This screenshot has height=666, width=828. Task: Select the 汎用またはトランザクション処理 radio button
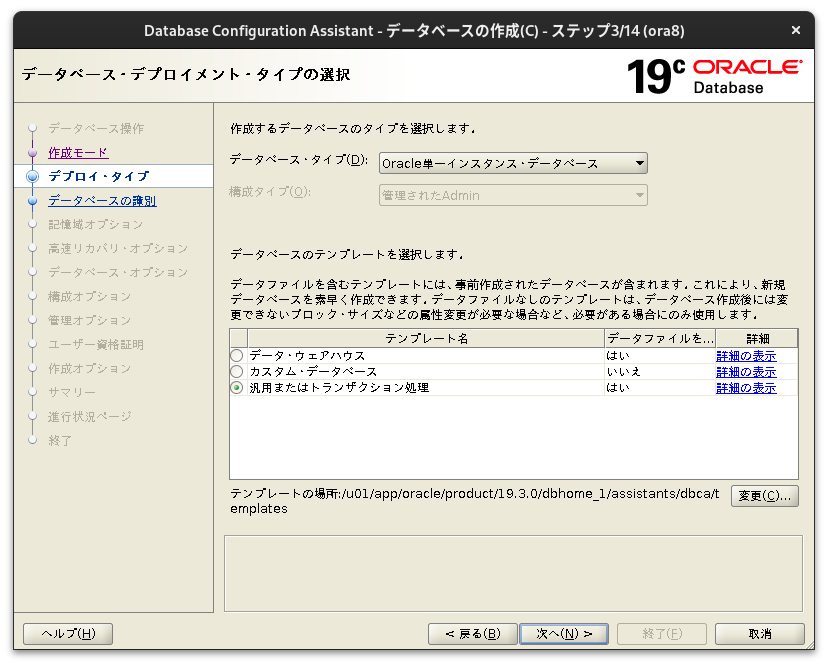click(234, 387)
